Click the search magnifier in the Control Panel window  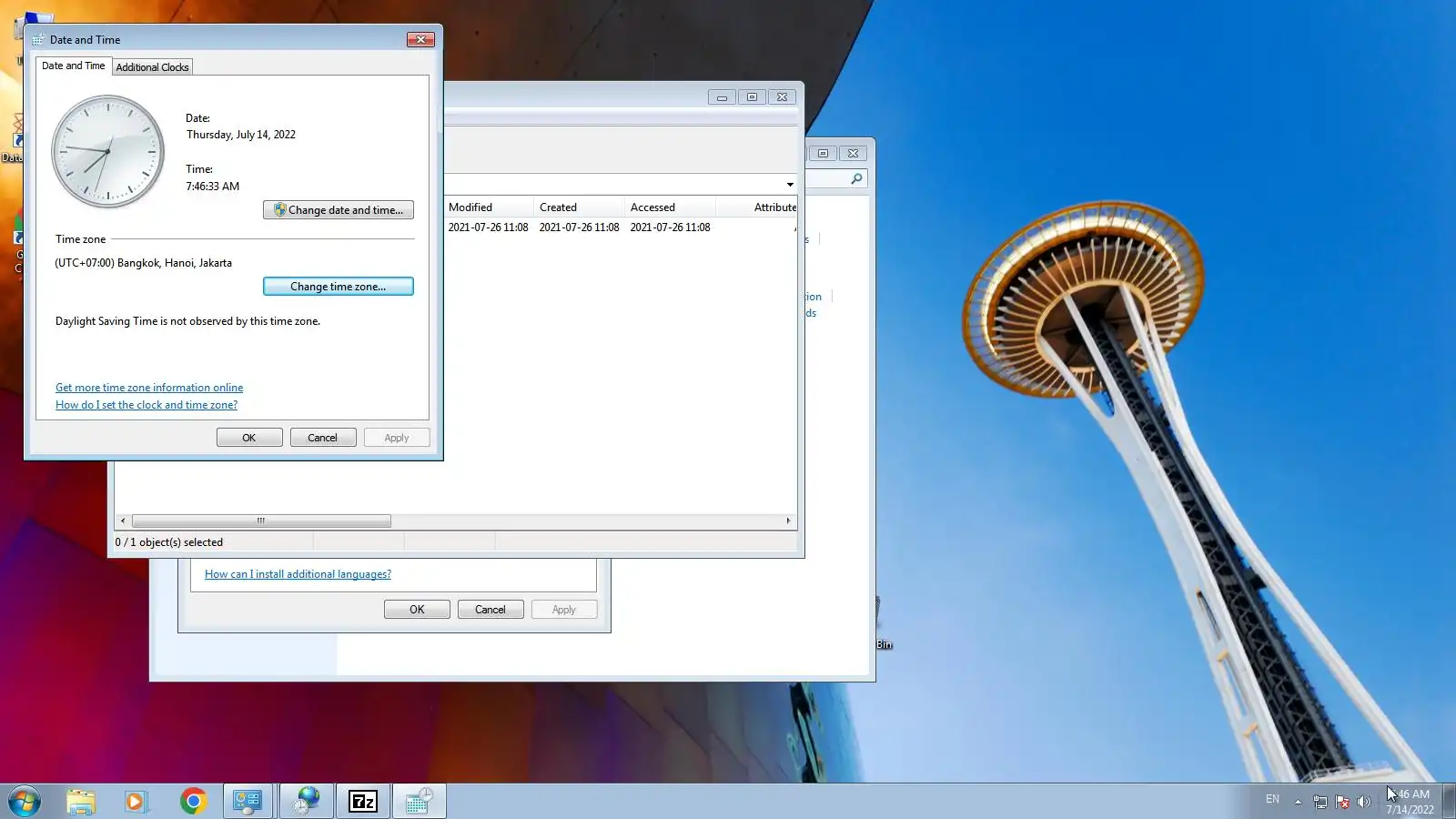[x=856, y=178]
